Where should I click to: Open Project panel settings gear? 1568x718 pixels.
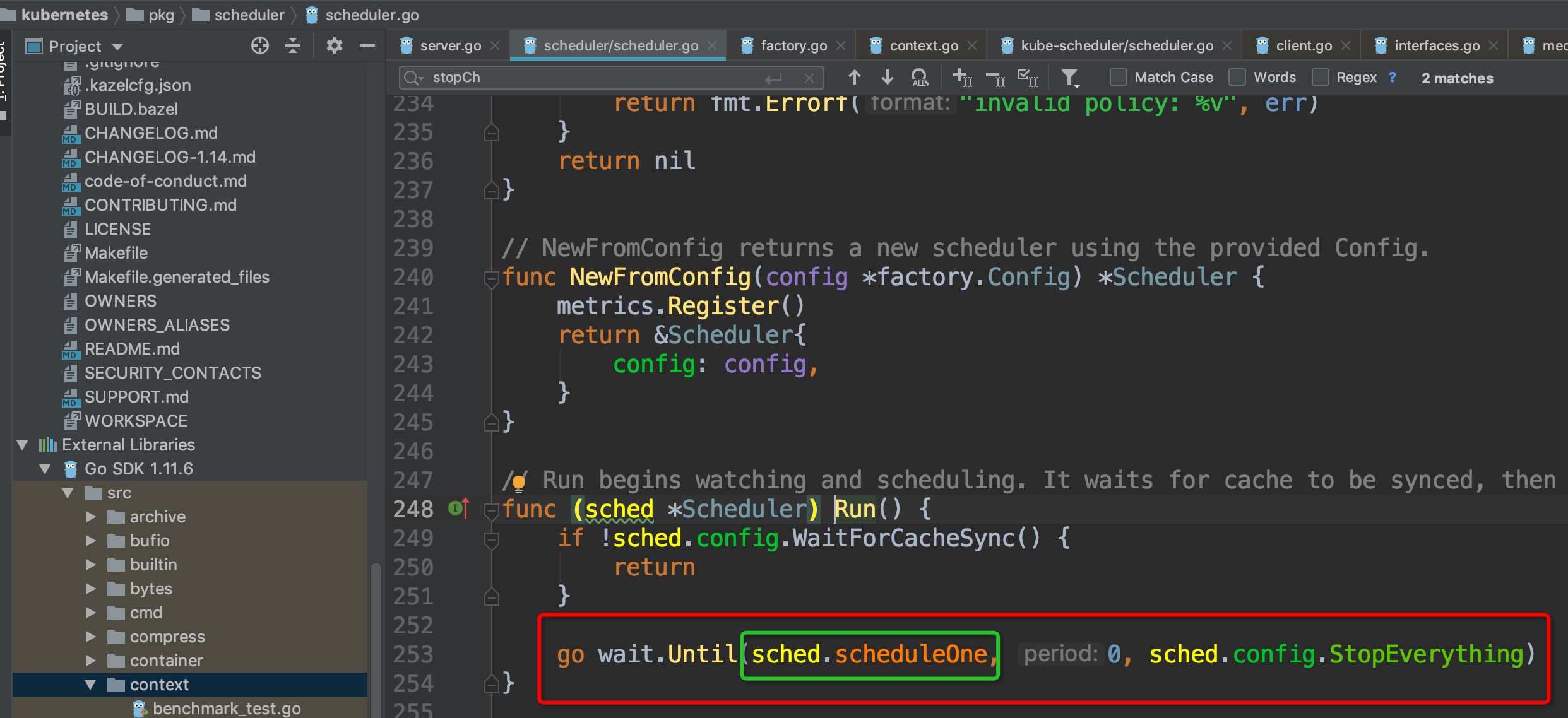click(334, 45)
